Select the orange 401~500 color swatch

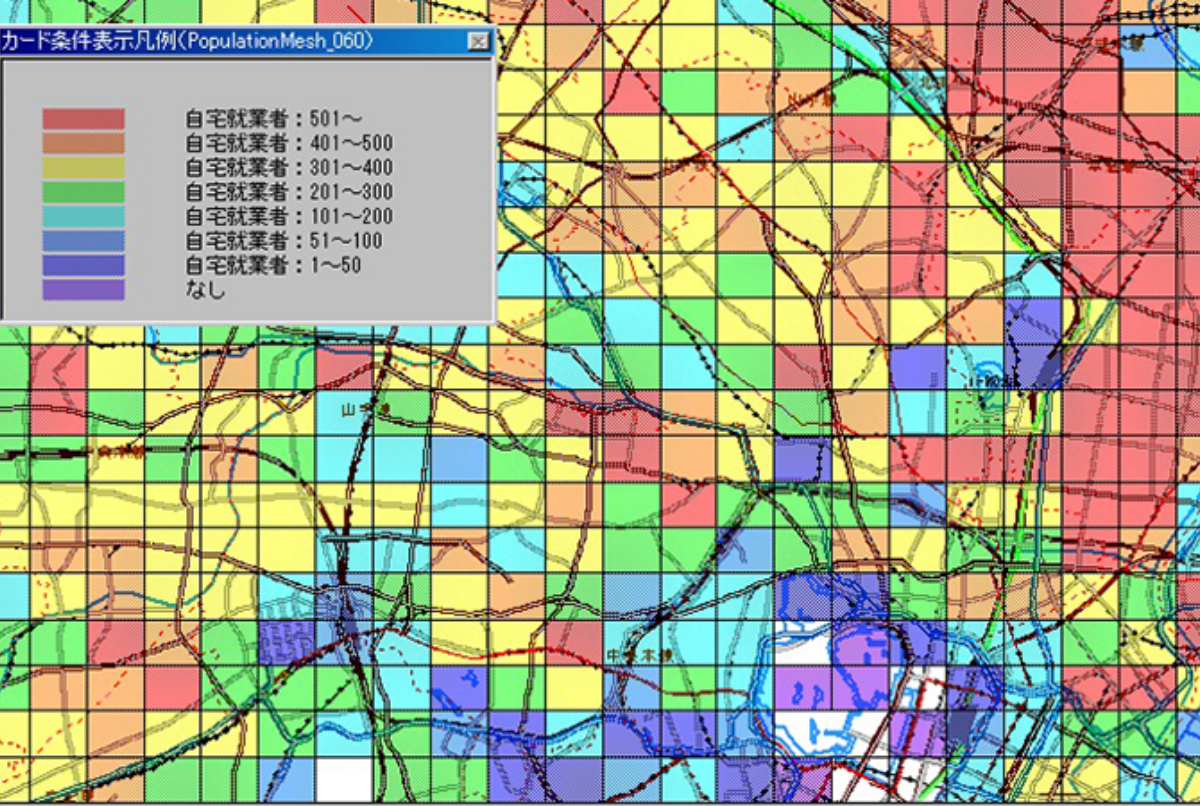[x=83, y=143]
